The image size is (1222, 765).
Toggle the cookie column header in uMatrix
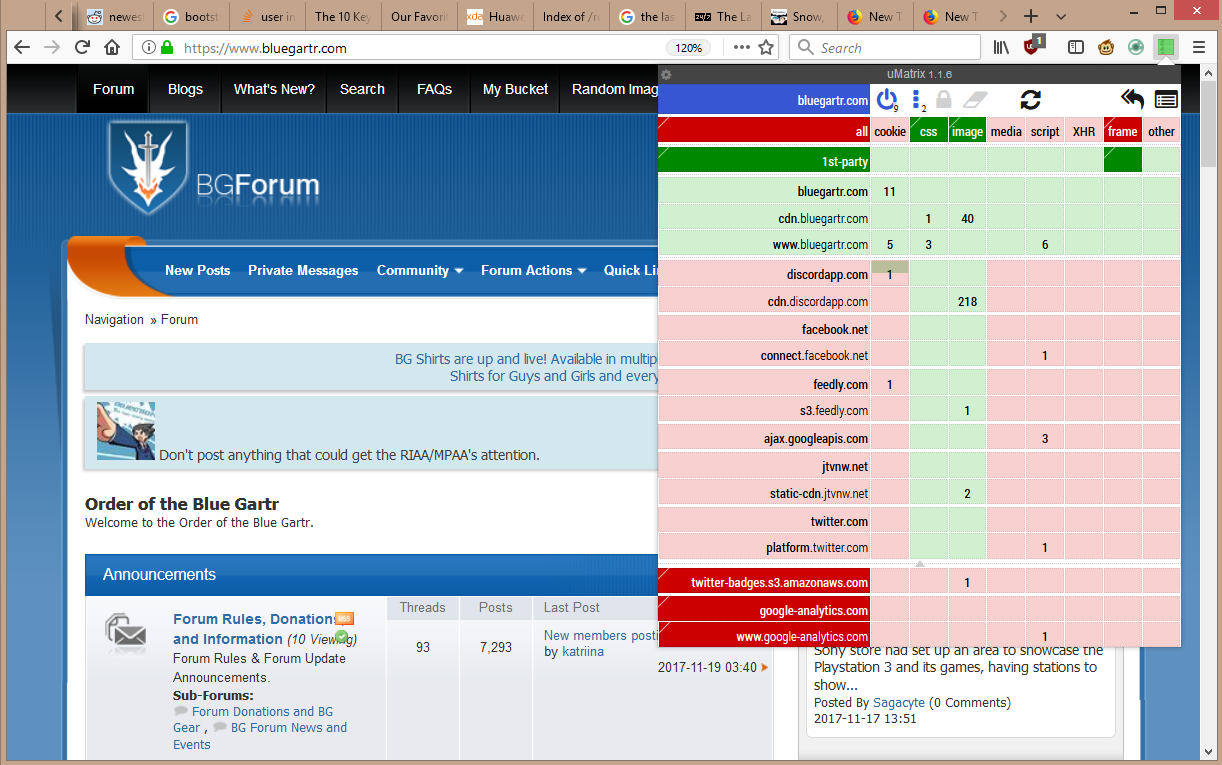click(890, 131)
